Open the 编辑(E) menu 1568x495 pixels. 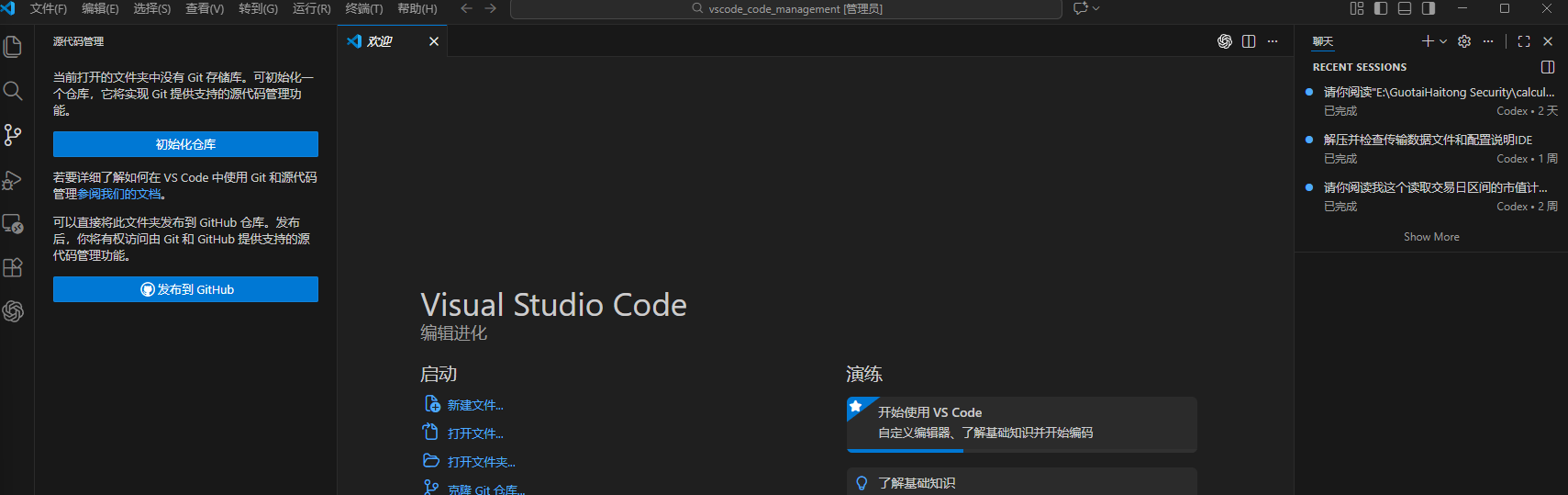tap(100, 8)
